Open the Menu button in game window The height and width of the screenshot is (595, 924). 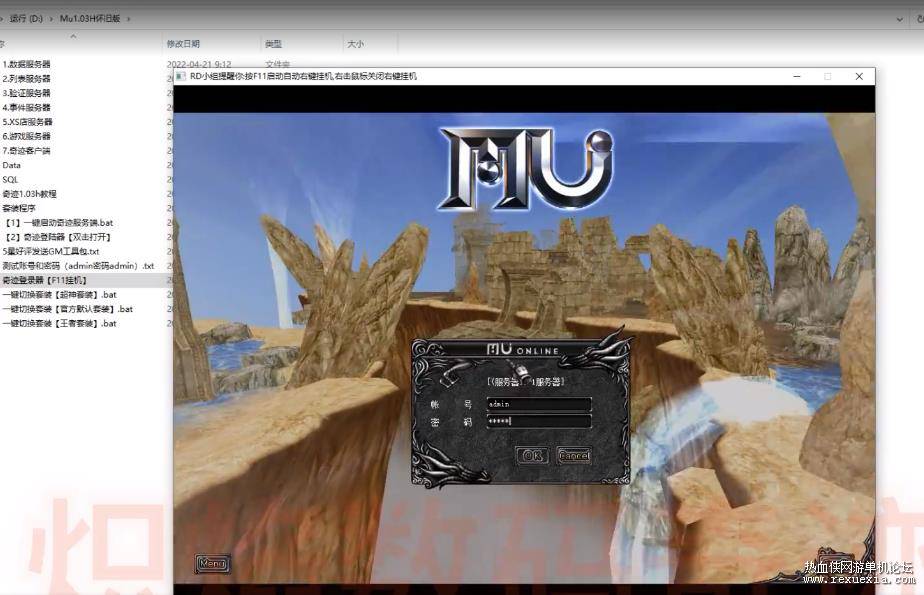tap(212, 563)
